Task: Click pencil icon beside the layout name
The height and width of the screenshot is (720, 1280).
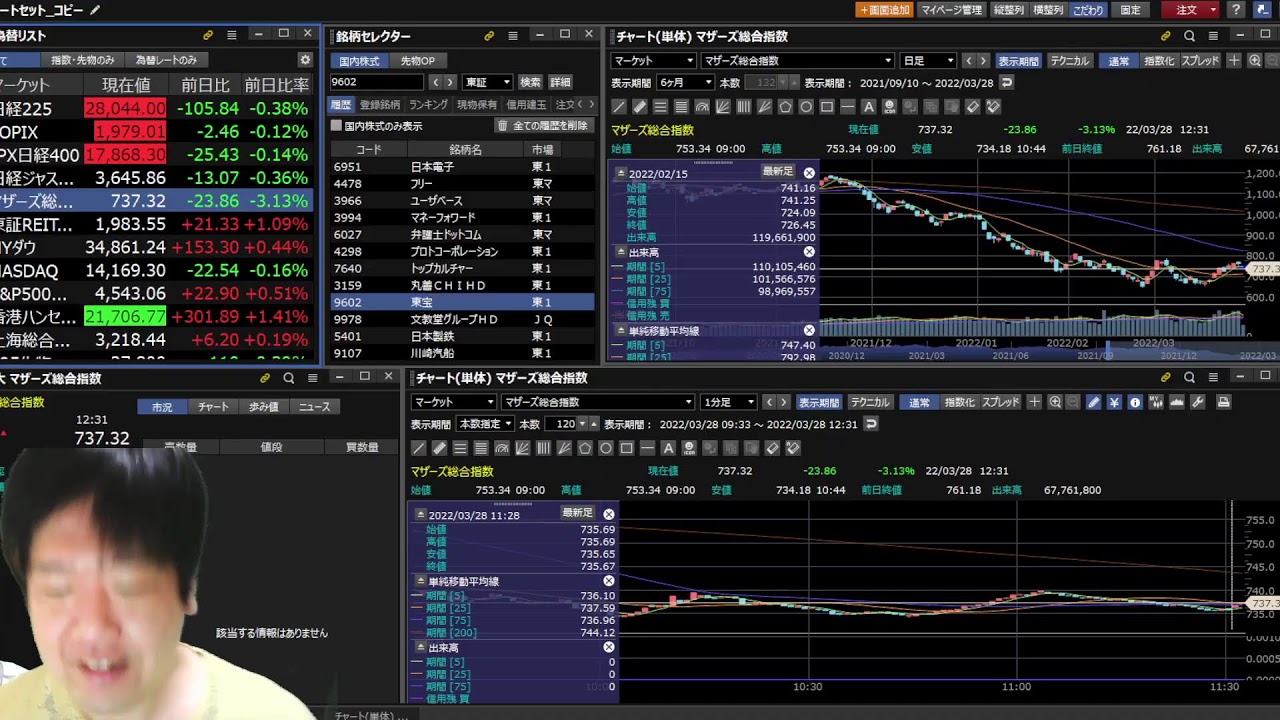Action: tap(95, 10)
